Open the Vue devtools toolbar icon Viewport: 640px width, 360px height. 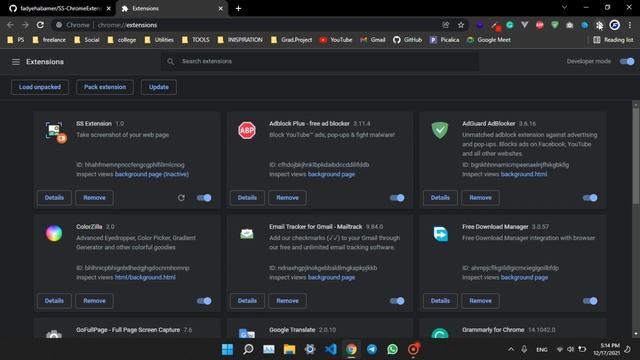click(524, 25)
